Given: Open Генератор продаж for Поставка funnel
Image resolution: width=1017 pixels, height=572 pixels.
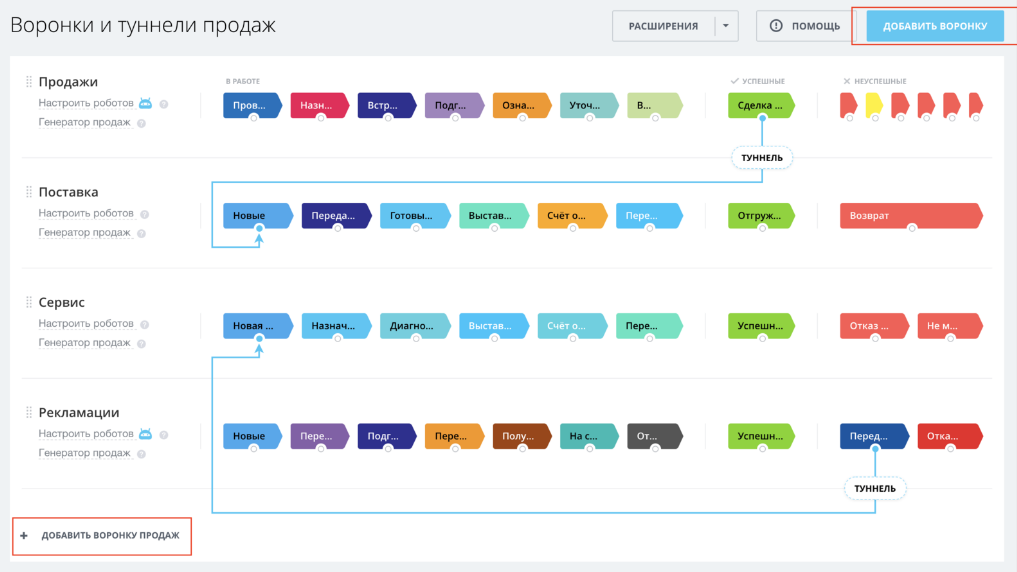Looking at the screenshot, I should (84, 233).
